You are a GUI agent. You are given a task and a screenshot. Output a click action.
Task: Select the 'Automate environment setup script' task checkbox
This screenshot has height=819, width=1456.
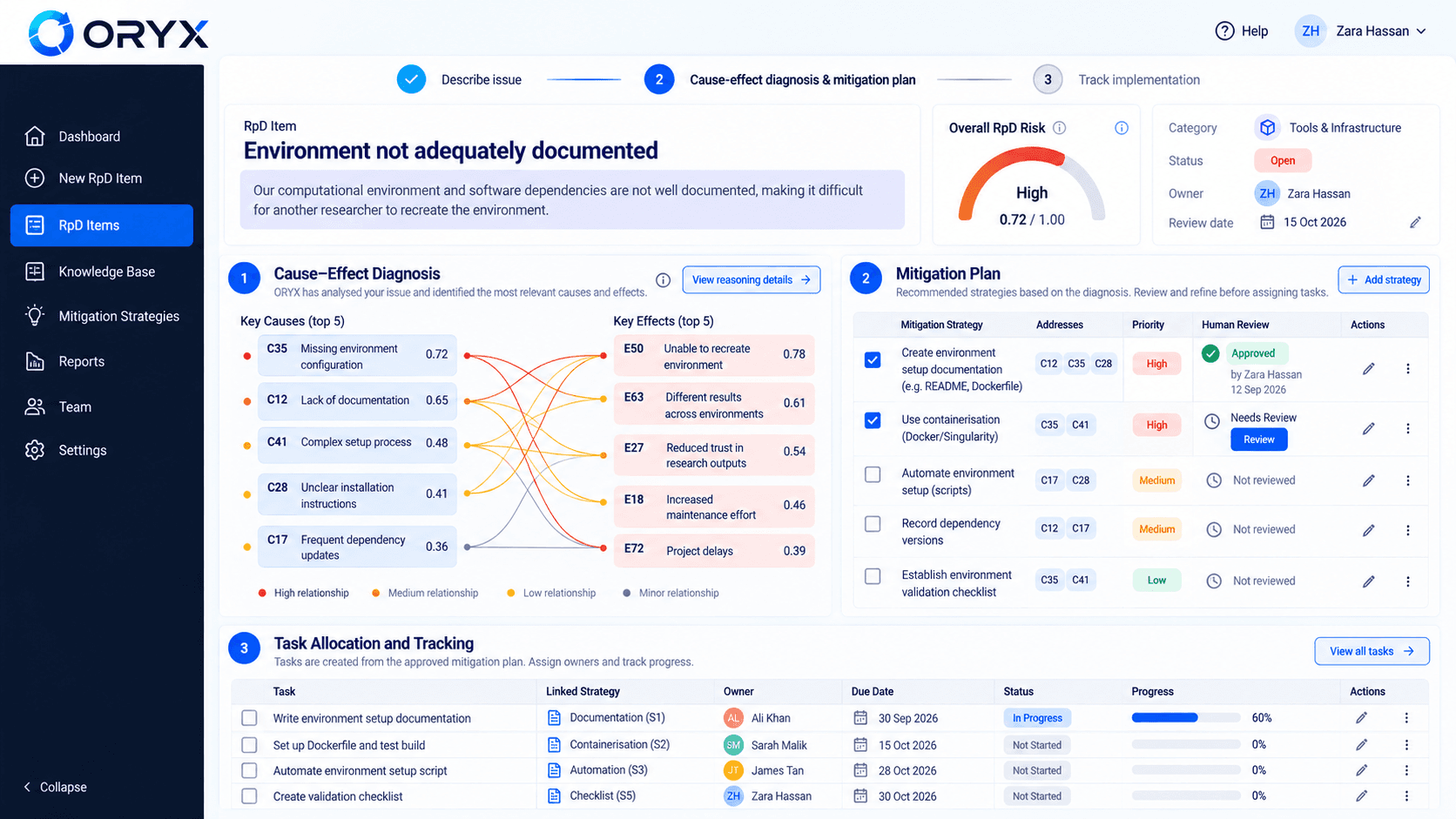point(249,770)
